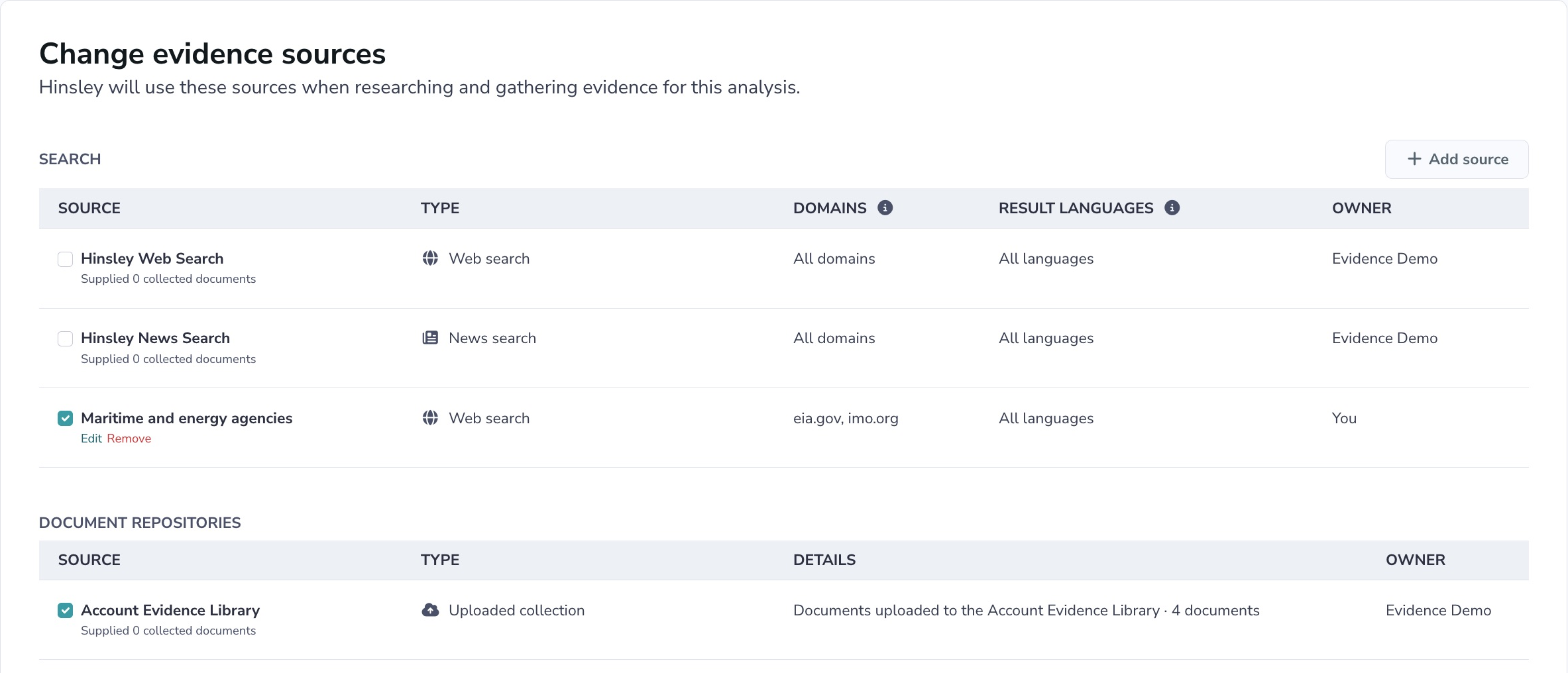Click the cloud upload icon for Uploaded collection
1568x673 pixels.
click(430, 610)
